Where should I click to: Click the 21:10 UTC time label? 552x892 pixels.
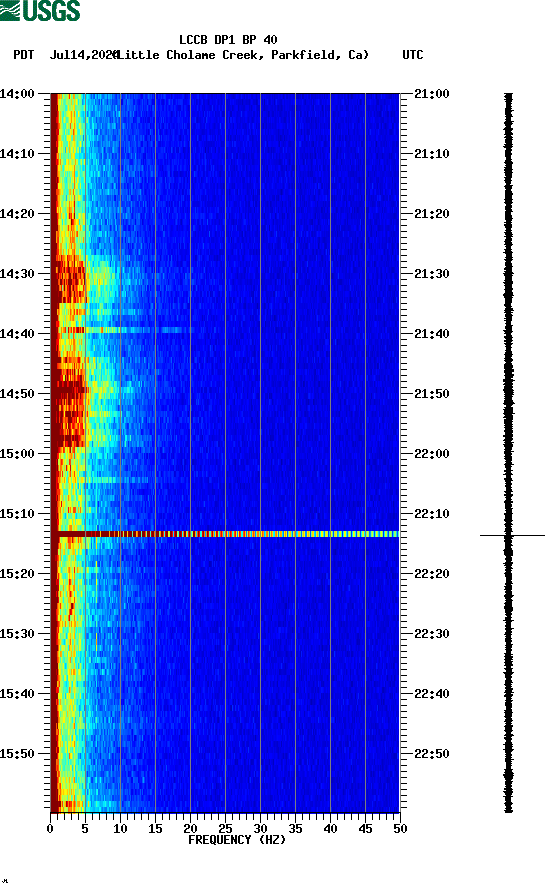click(x=431, y=154)
